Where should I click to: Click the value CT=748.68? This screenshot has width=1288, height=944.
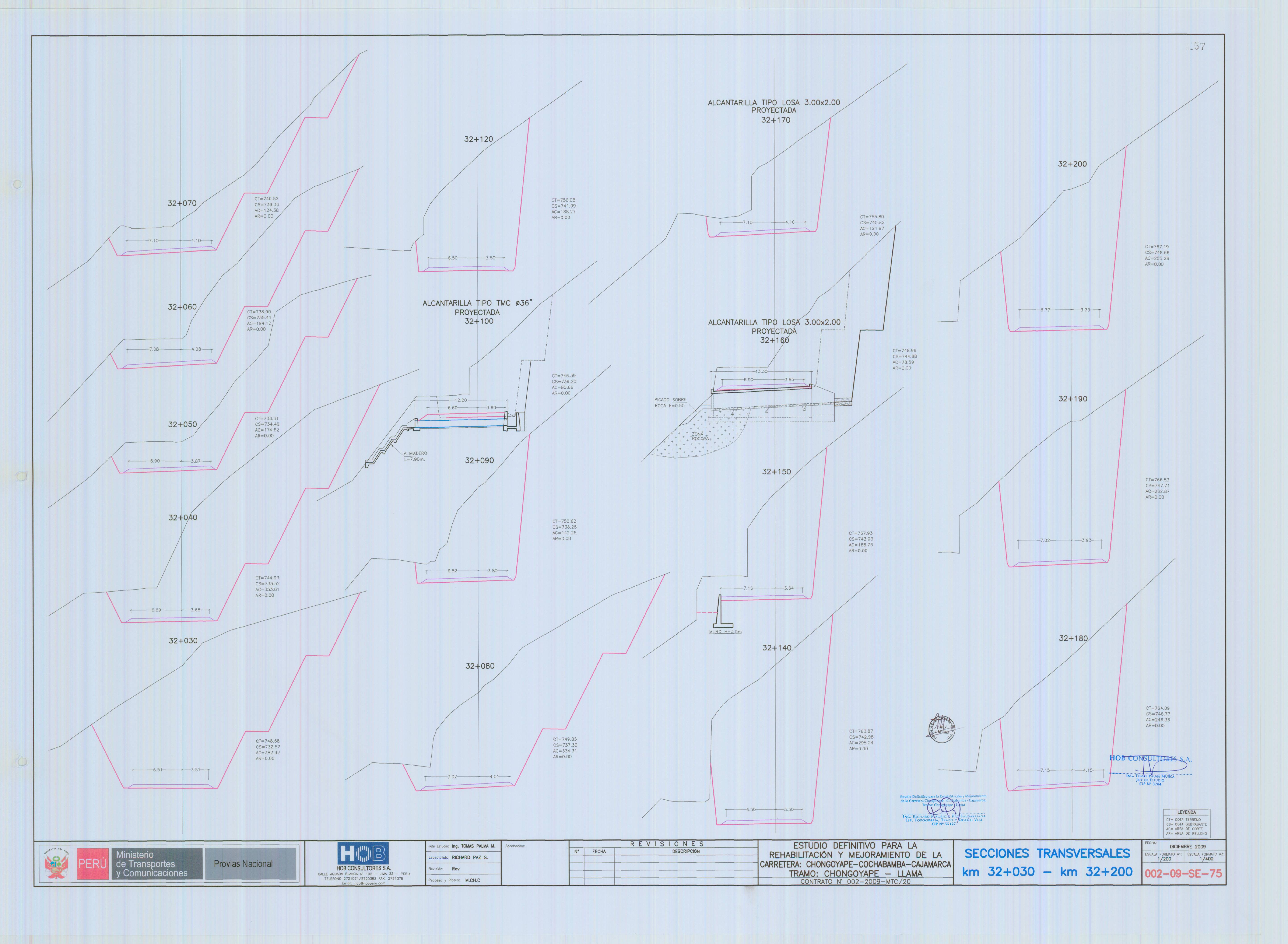click(268, 741)
